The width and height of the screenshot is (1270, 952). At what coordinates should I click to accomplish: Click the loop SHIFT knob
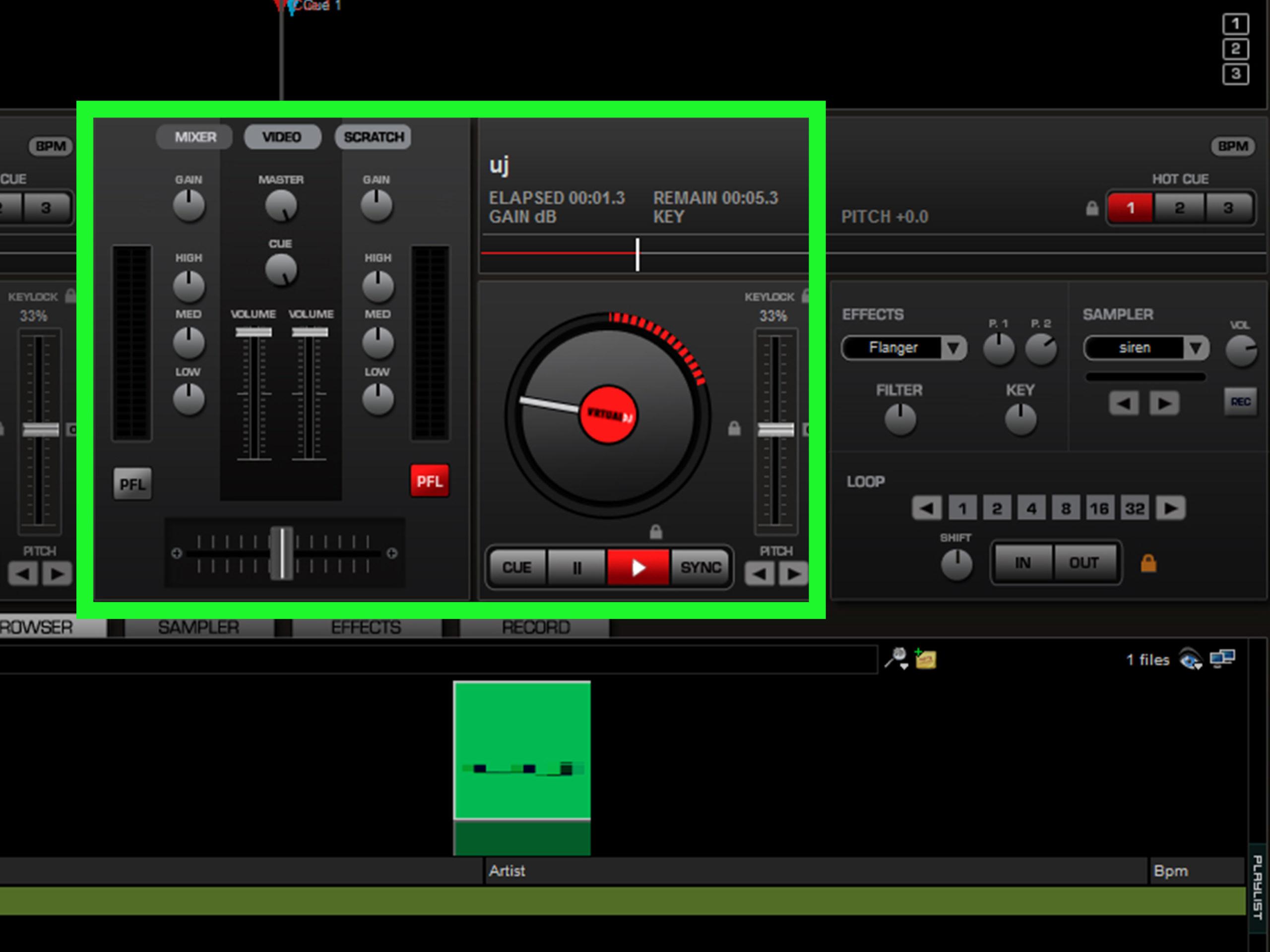(x=956, y=565)
